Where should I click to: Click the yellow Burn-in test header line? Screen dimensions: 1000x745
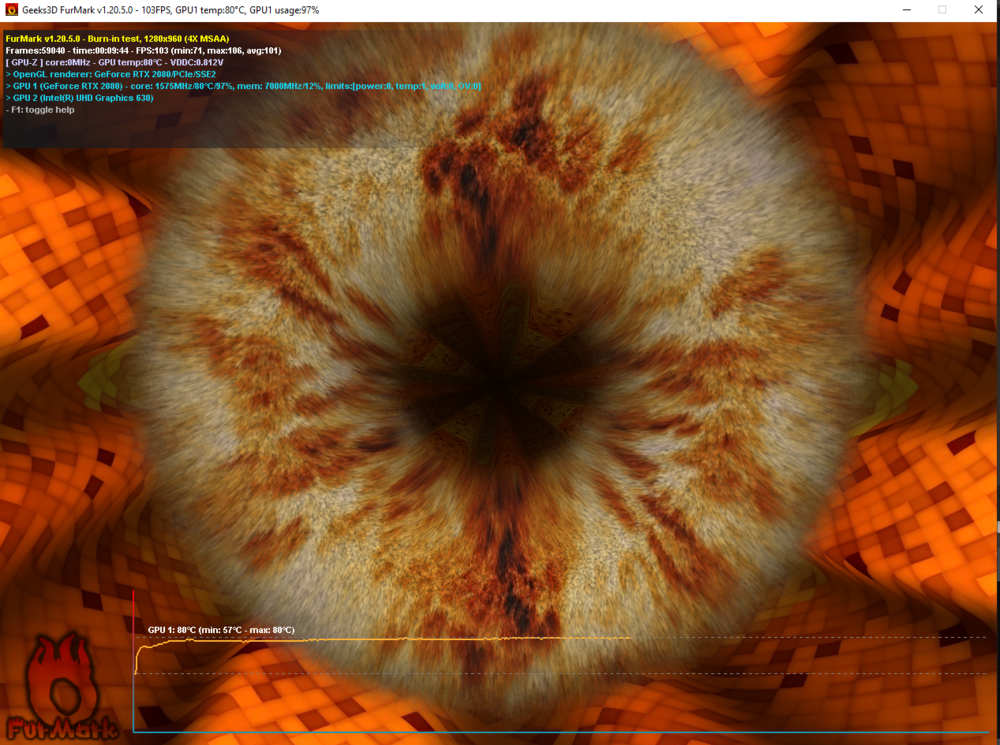[117, 38]
